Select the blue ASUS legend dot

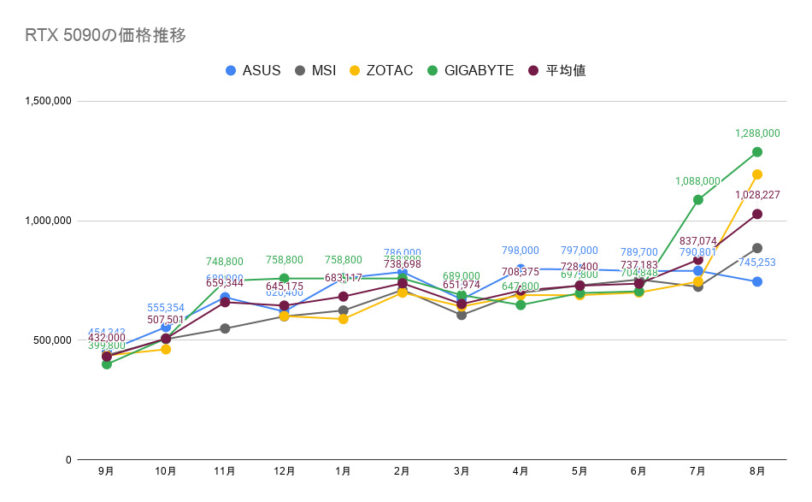[x=231, y=70]
